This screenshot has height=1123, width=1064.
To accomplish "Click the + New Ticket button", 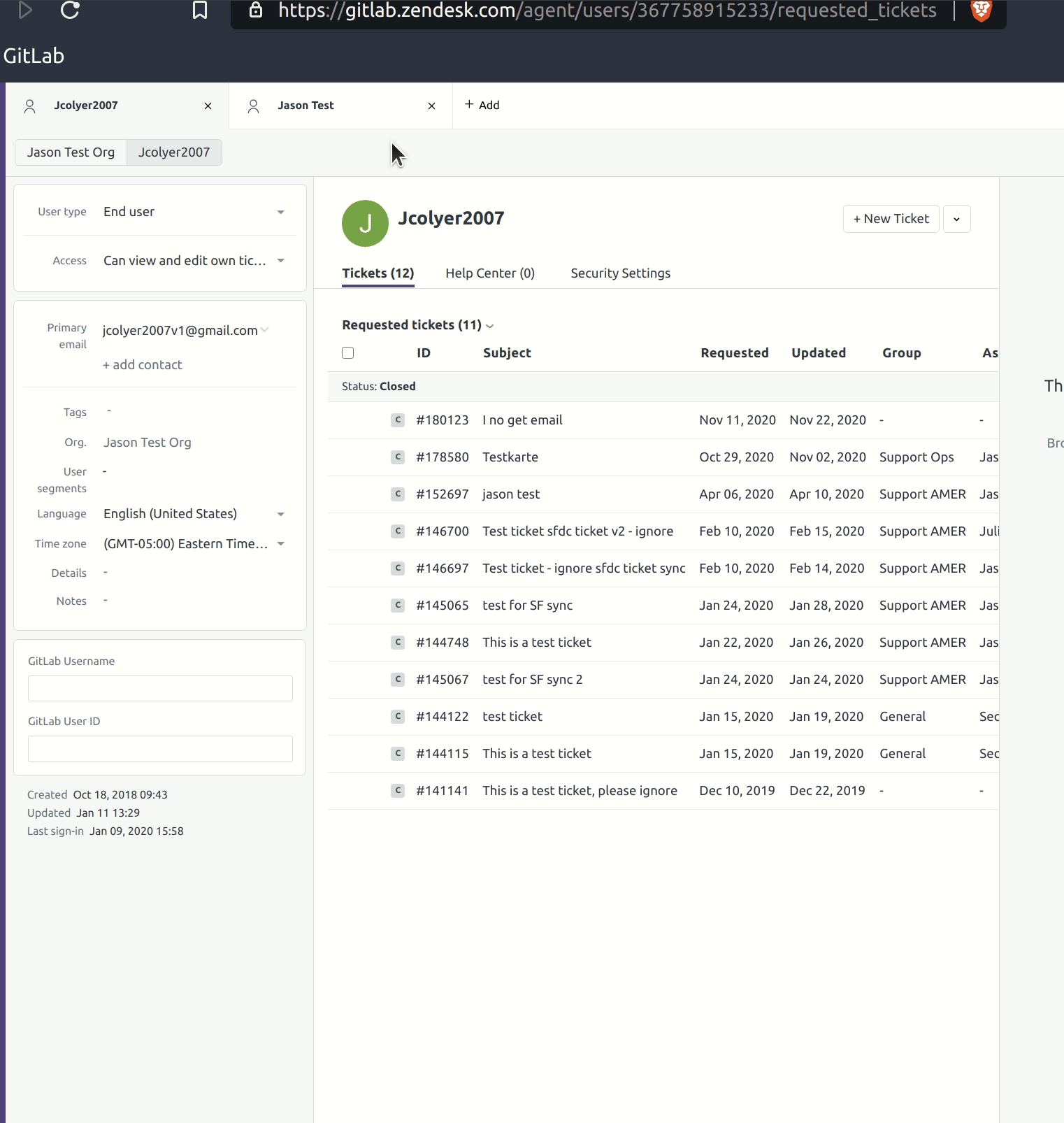I will click(x=891, y=219).
